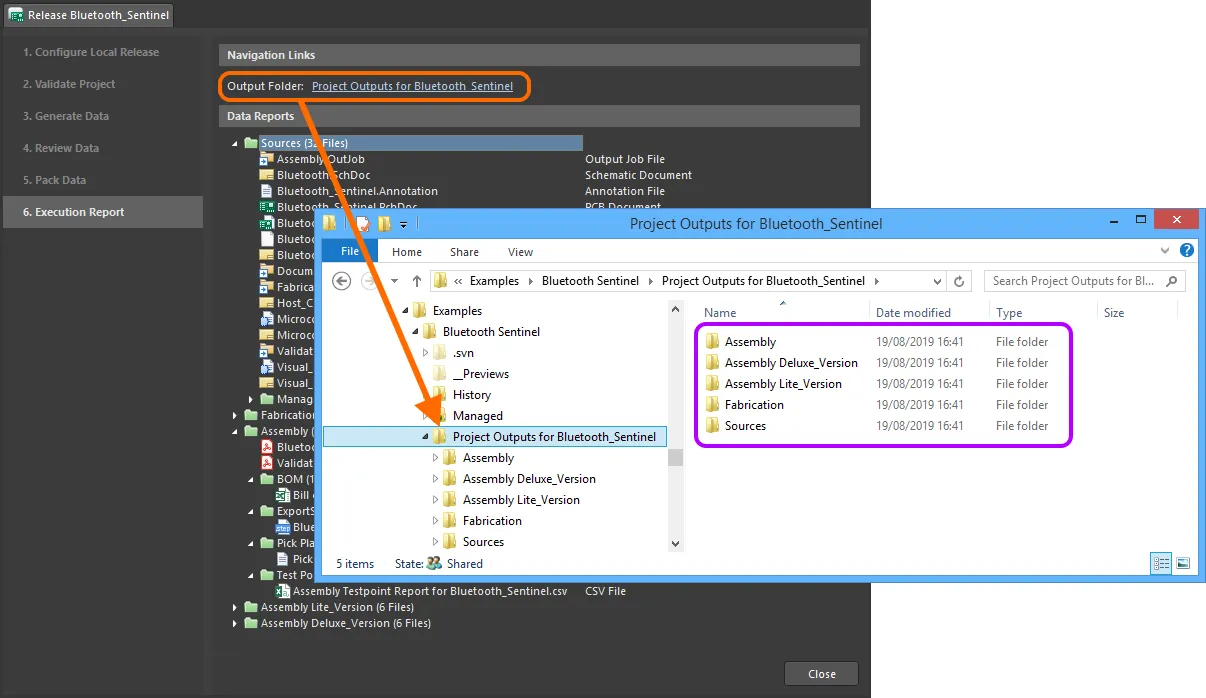Open Customize Quick Access Toolbar dropdown
The width and height of the screenshot is (1206, 698).
point(404,225)
